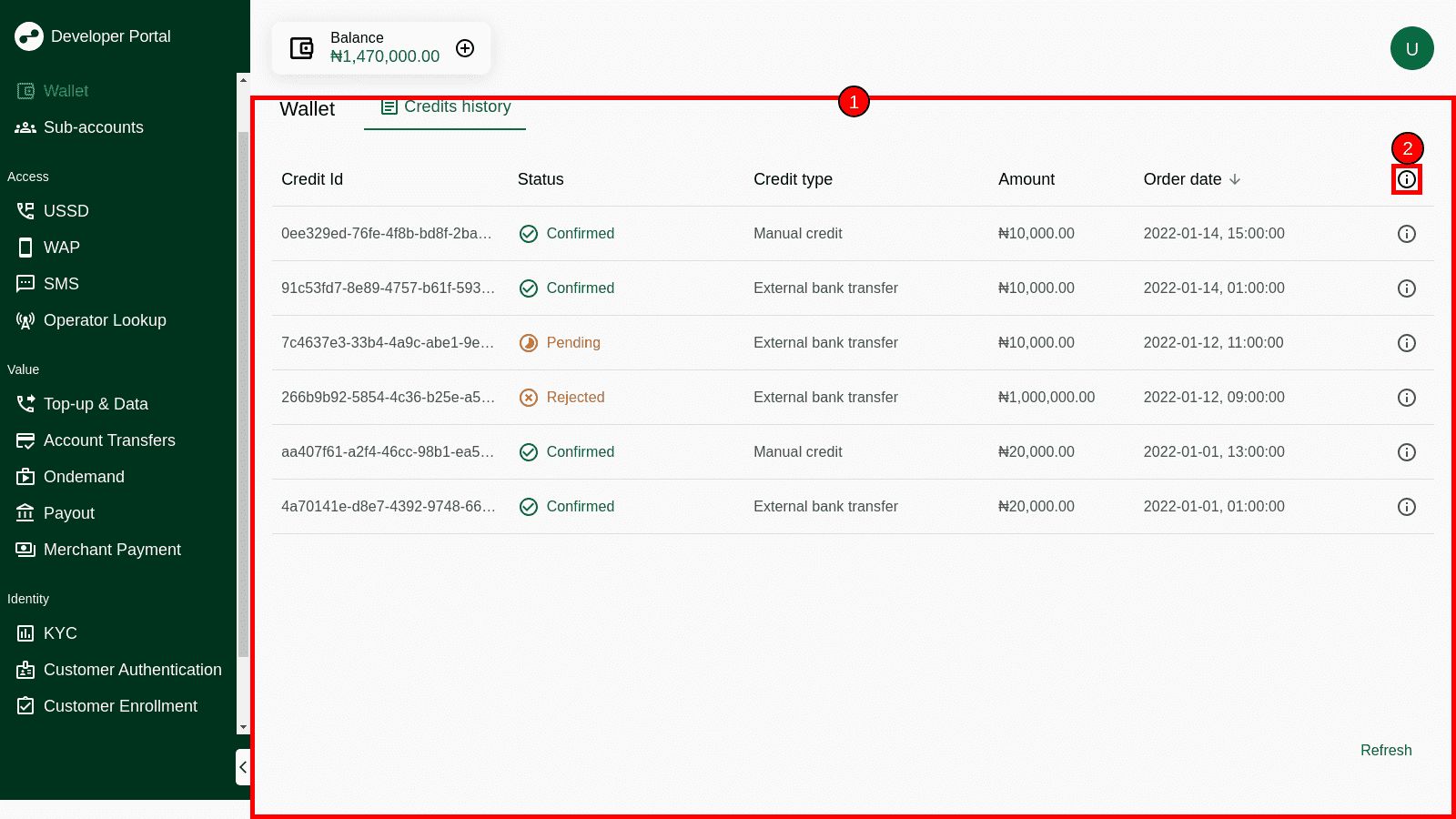Open the Sub-accounts menu item

tap(93, 127)
